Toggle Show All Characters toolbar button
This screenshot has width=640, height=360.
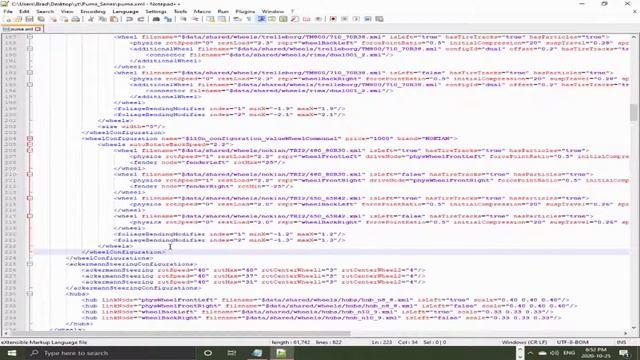pyautogui.click(x=249, y=19)
